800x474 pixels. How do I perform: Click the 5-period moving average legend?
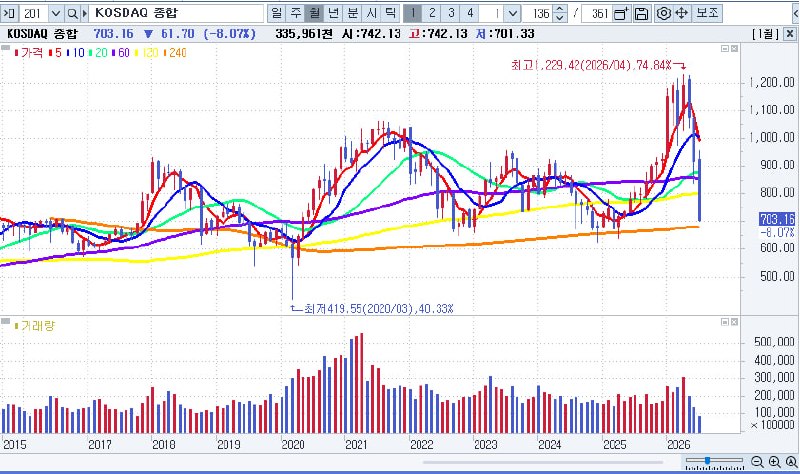coord(56,53)
